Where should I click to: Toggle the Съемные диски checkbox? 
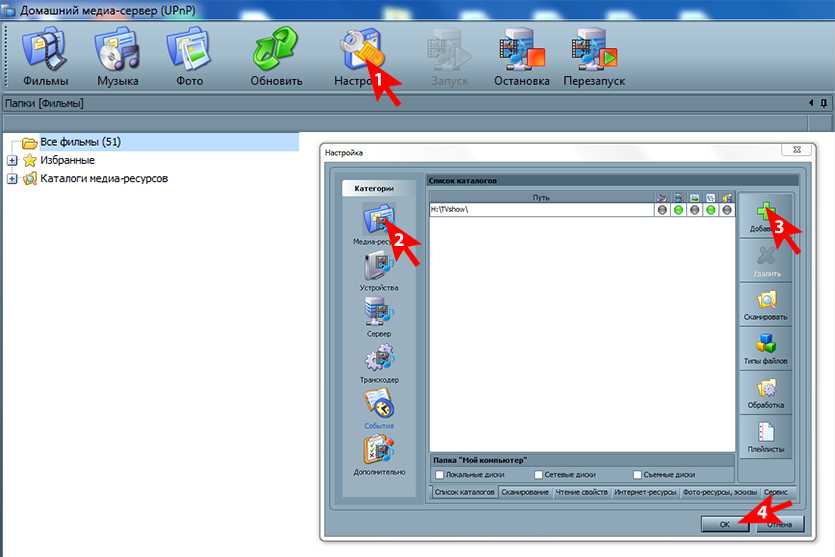point(638,474)
